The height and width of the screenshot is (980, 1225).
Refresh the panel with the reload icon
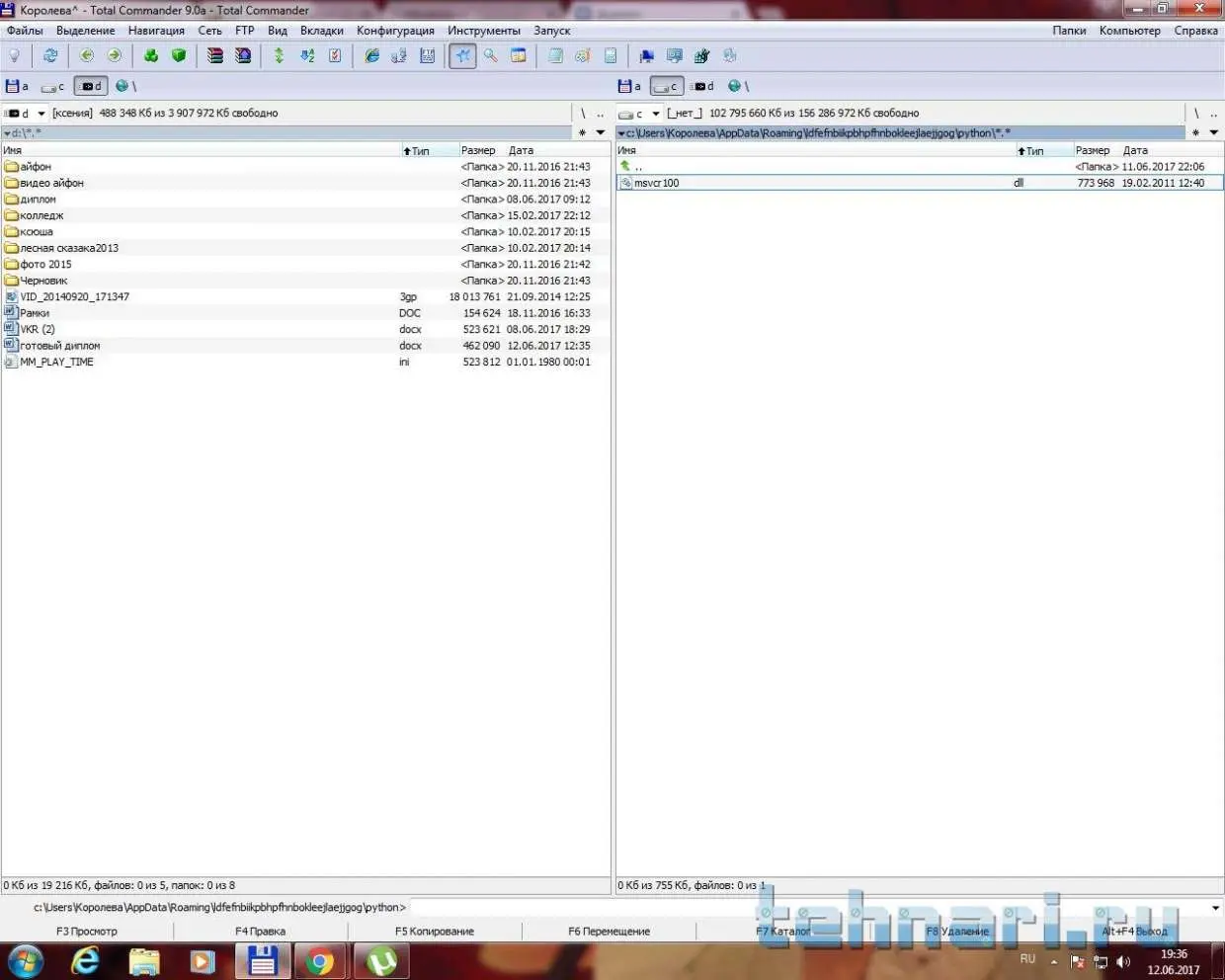point(50,56)
